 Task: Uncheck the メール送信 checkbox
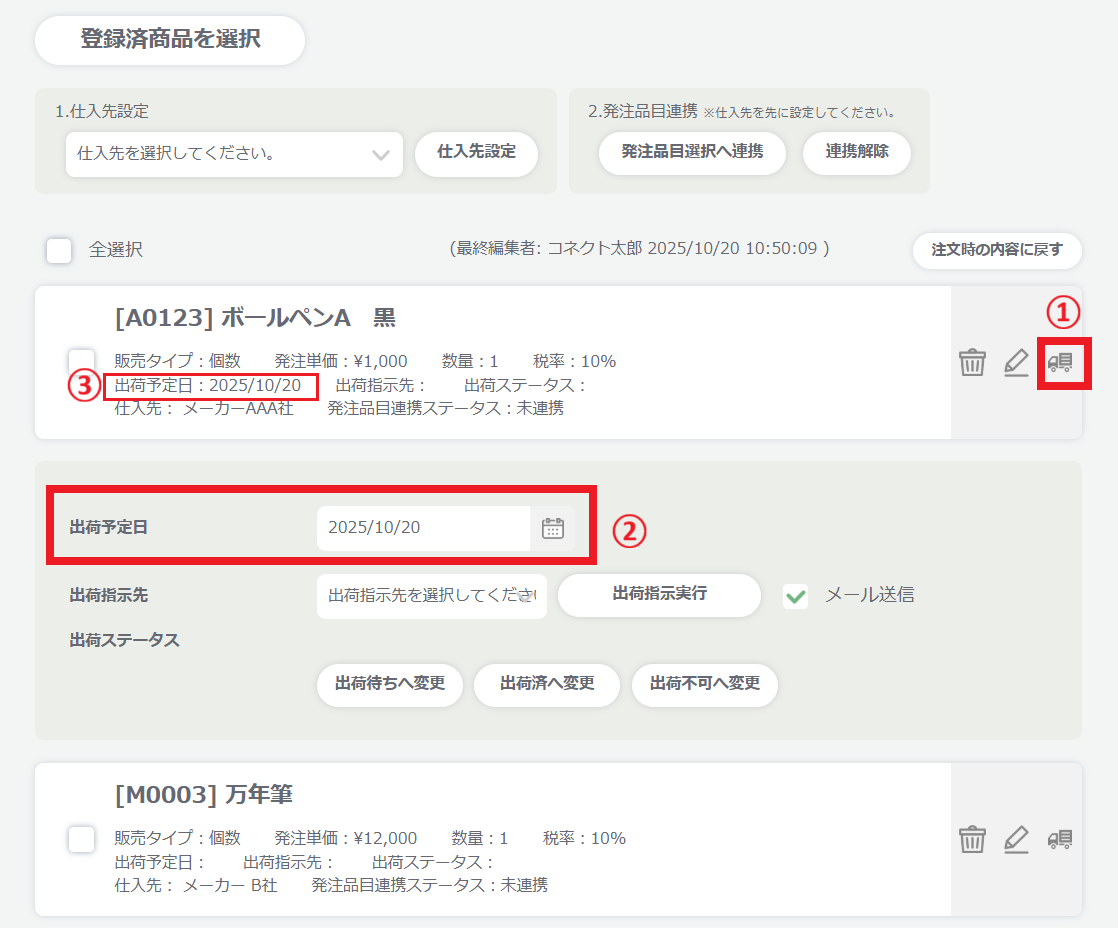click(x=795, y=596)
